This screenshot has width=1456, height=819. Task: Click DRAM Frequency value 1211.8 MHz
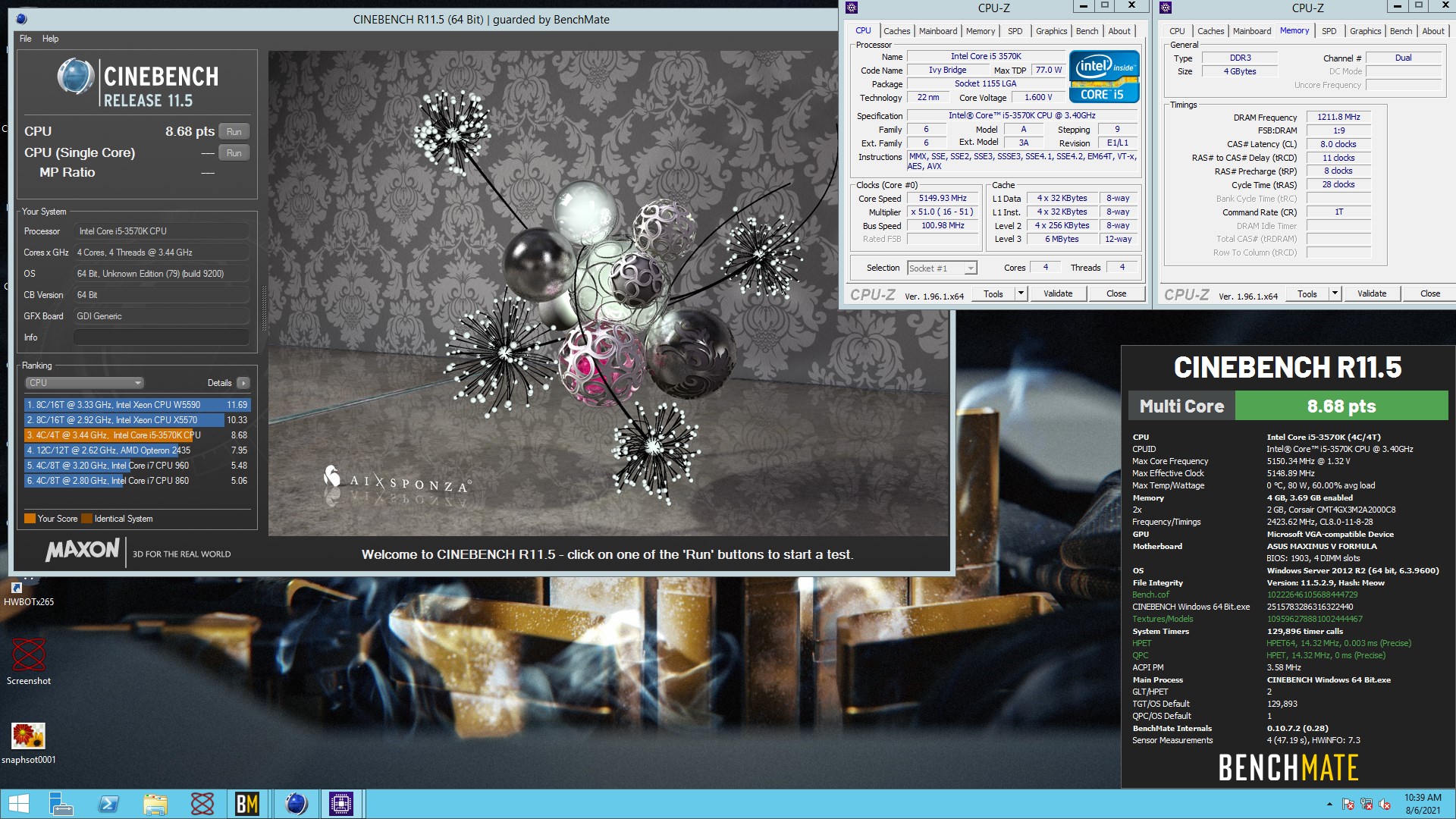[x=1338, y=118]
